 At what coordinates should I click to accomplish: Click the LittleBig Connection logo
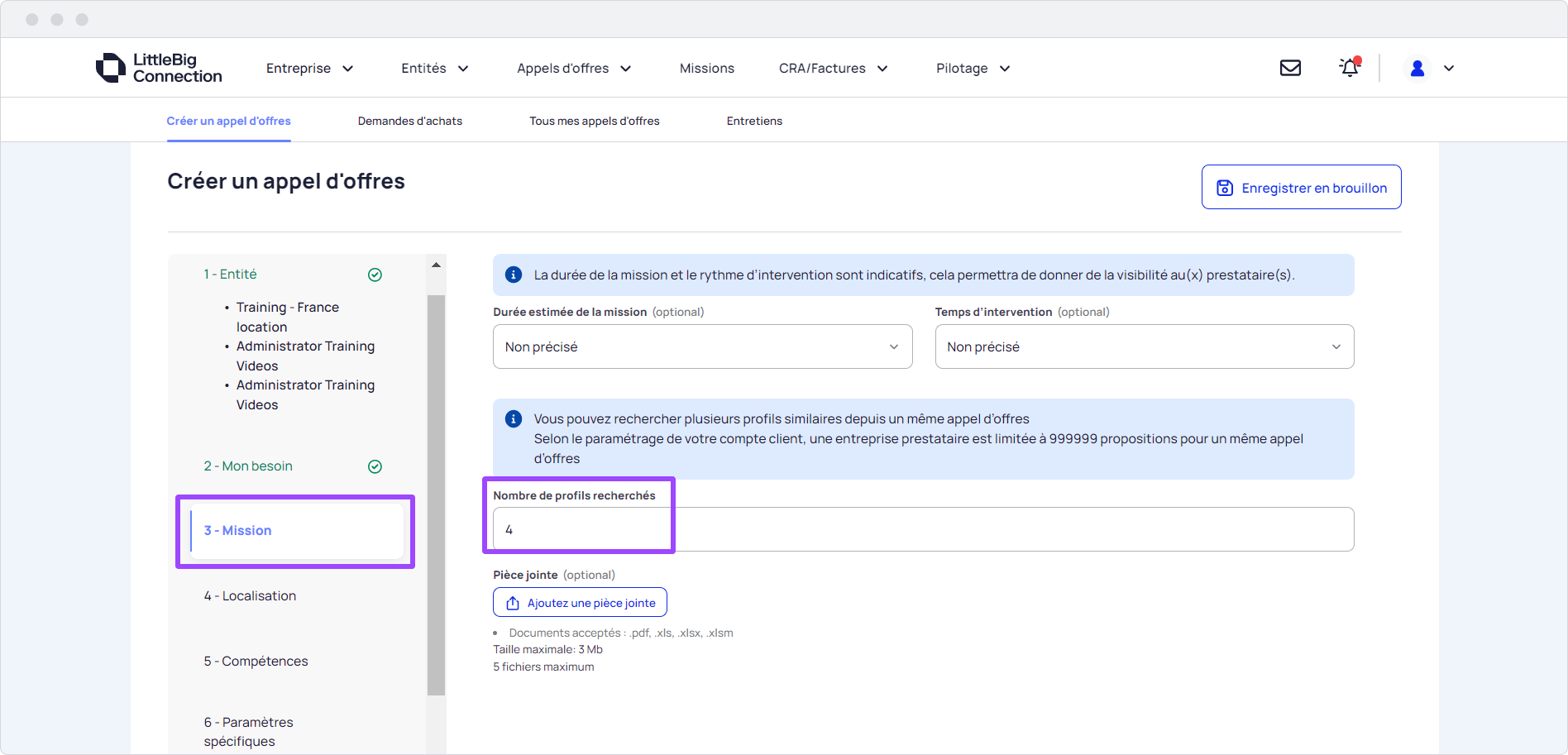click(x=159, y=68)
